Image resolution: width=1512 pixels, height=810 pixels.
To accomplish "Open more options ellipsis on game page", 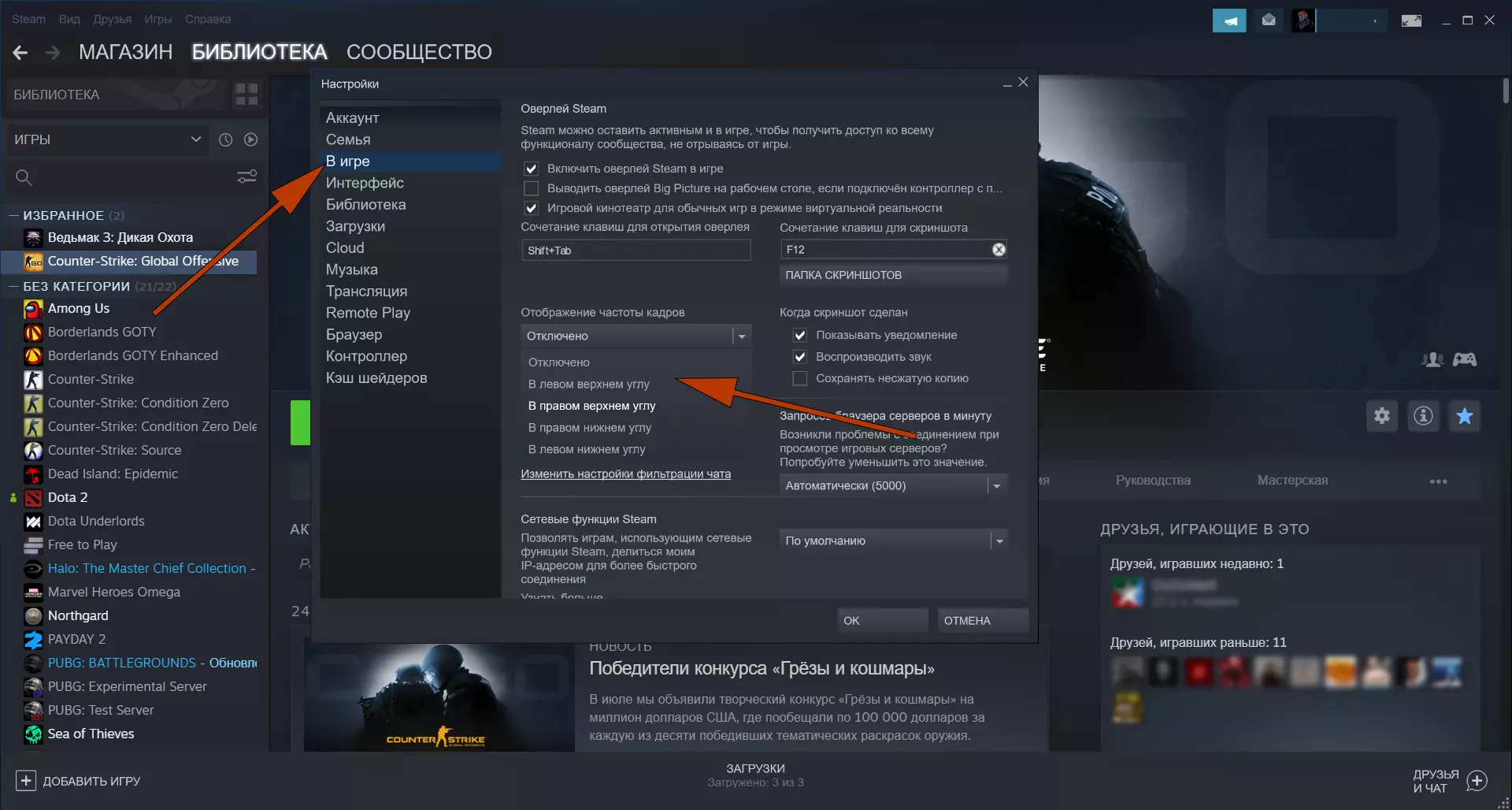I will tap(1439, 481).
